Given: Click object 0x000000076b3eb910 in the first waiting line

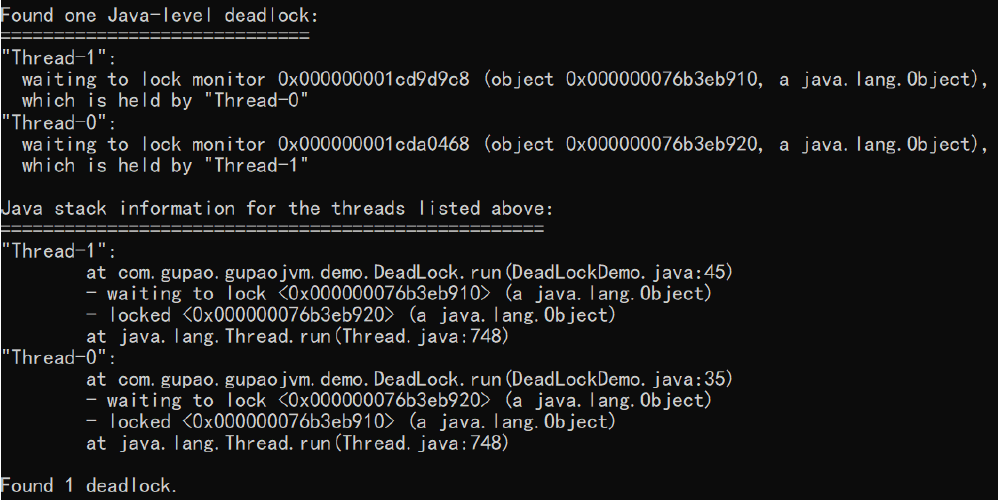Looking at the screenshot, I should pyautogui.click(x=662, y=80).
